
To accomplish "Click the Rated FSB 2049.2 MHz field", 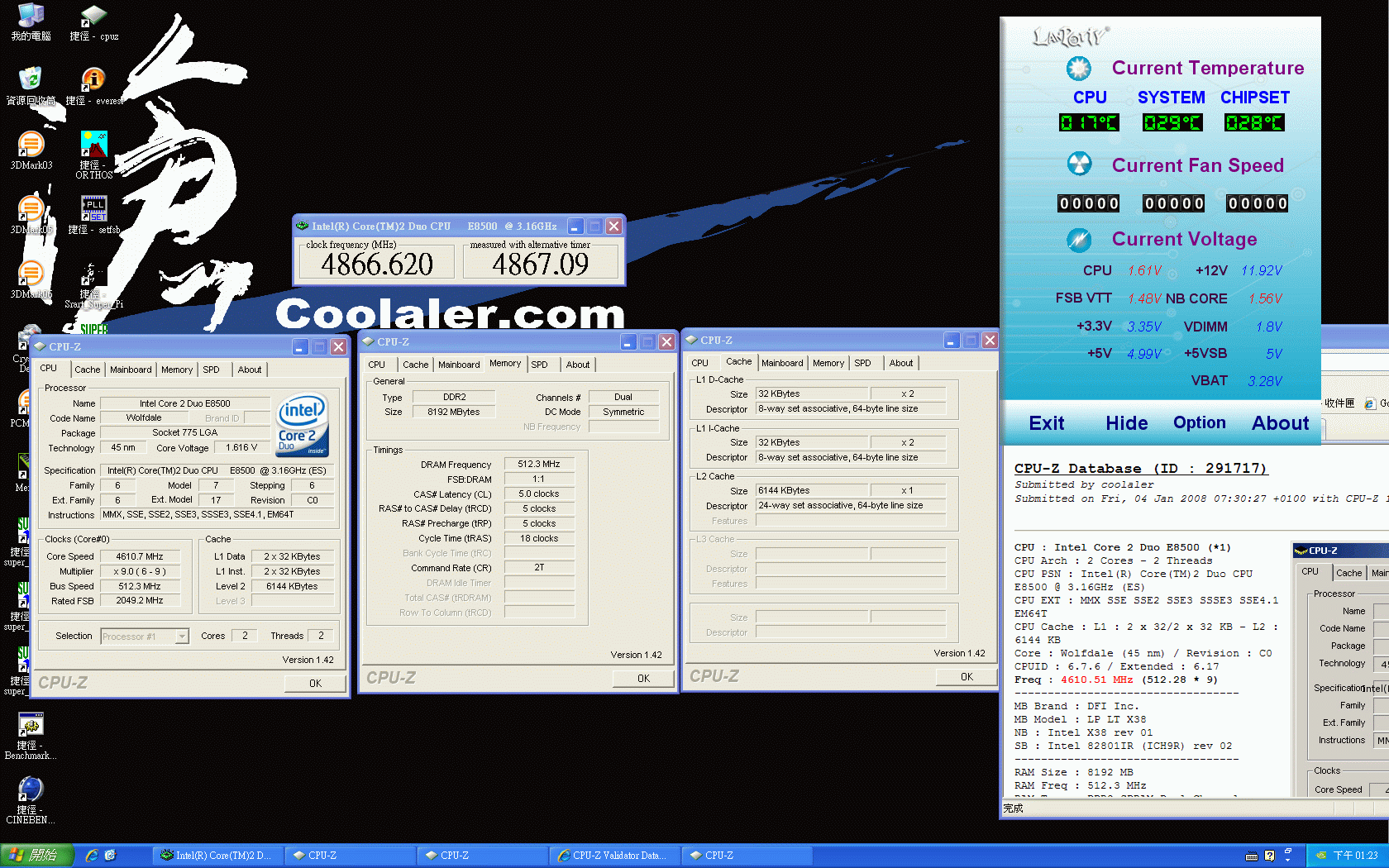I will (139, 601).
